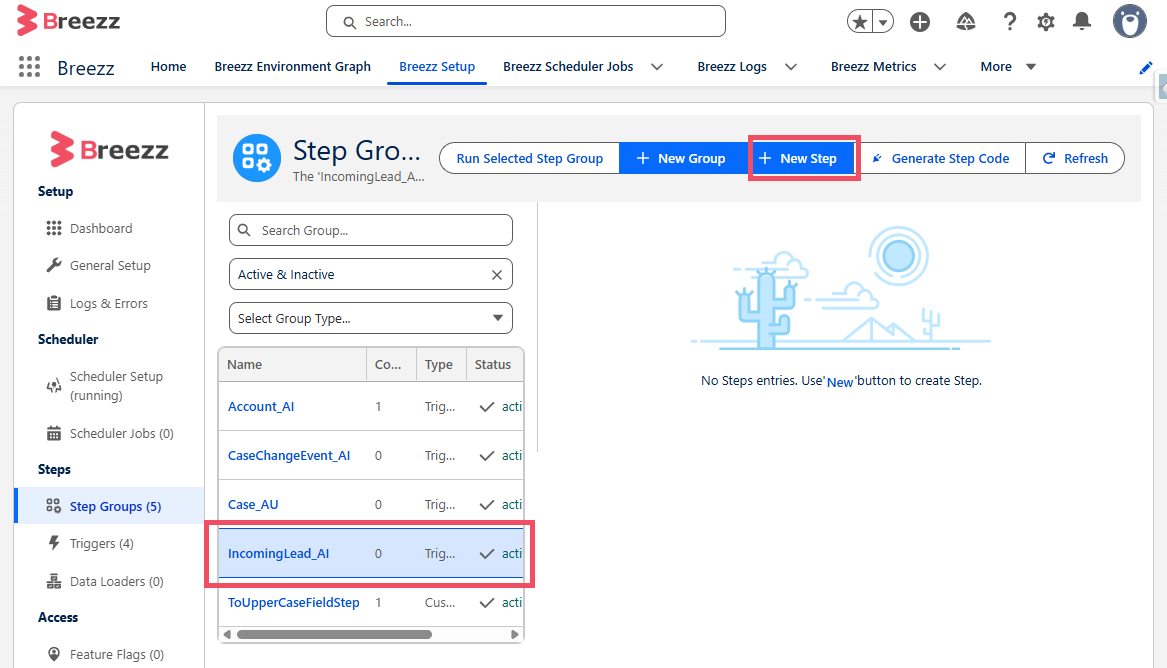This screenshot has width=1167, height=668.
Task: Sort by the Type column header
Action: pos(441,364)
